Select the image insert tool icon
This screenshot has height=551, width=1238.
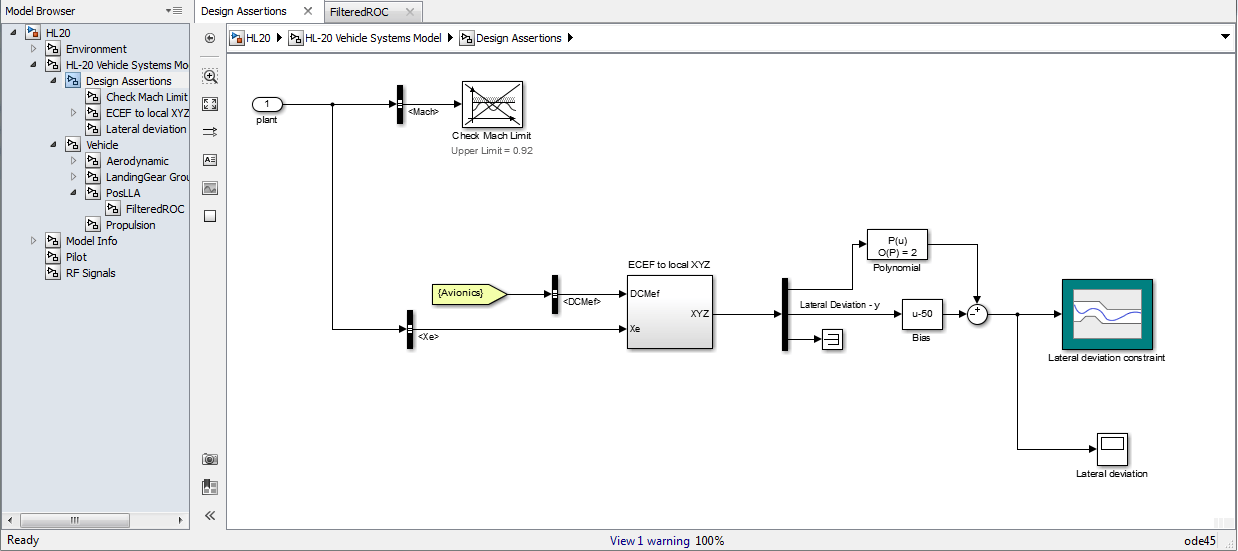tap(210, 188)
